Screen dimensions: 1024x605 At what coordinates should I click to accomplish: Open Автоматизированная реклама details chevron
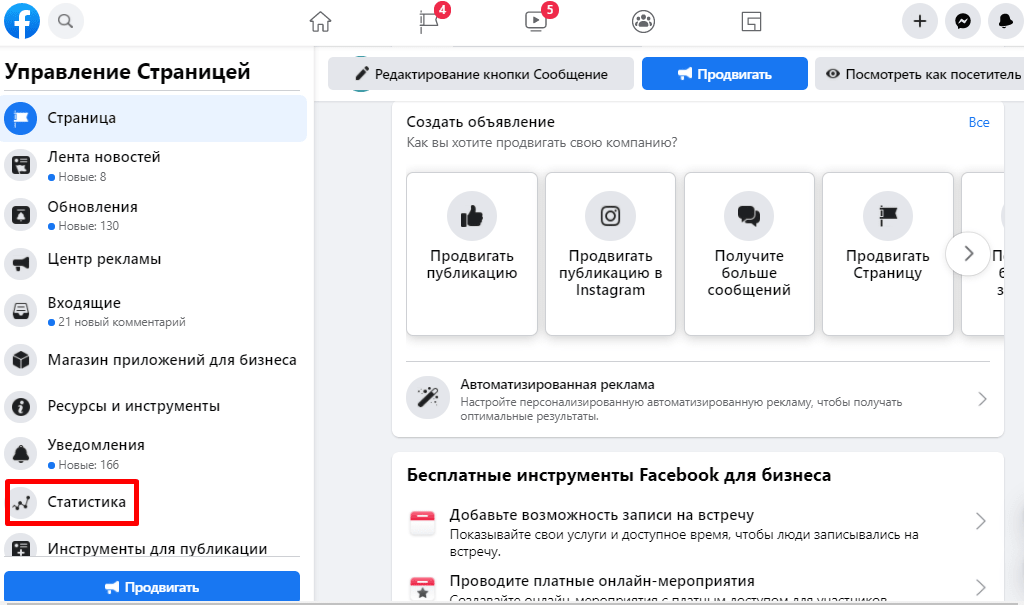click(x=982, y=398)
